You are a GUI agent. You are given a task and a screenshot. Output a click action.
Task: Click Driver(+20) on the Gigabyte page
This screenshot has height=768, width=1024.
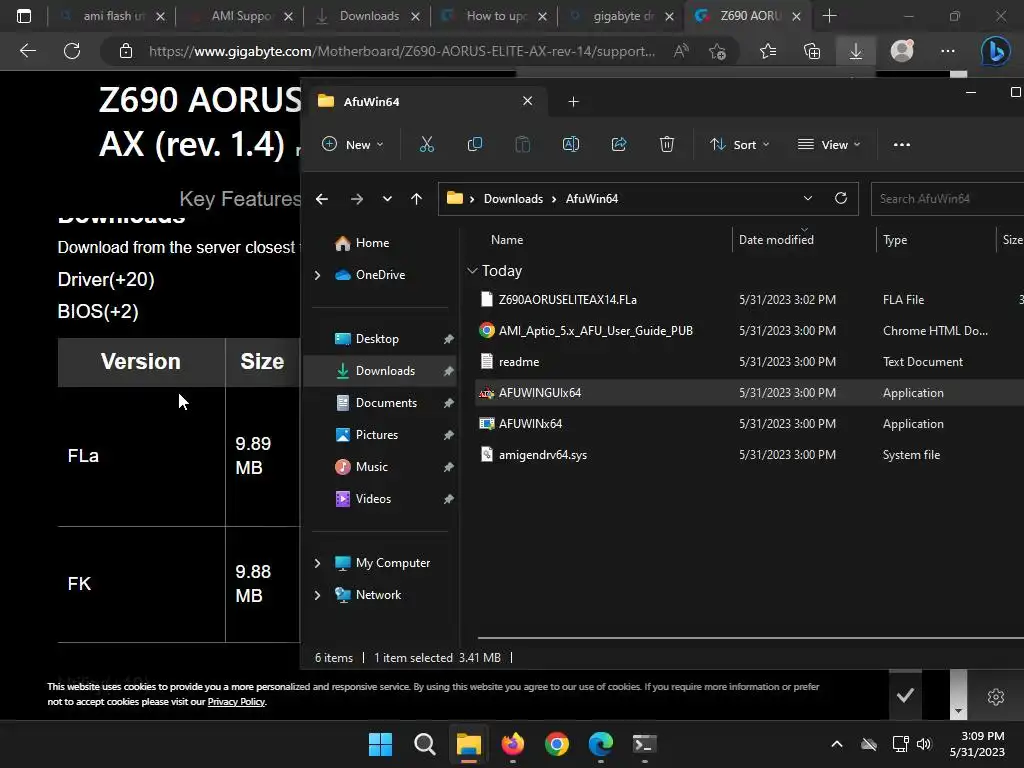click(x=106, y=280)
